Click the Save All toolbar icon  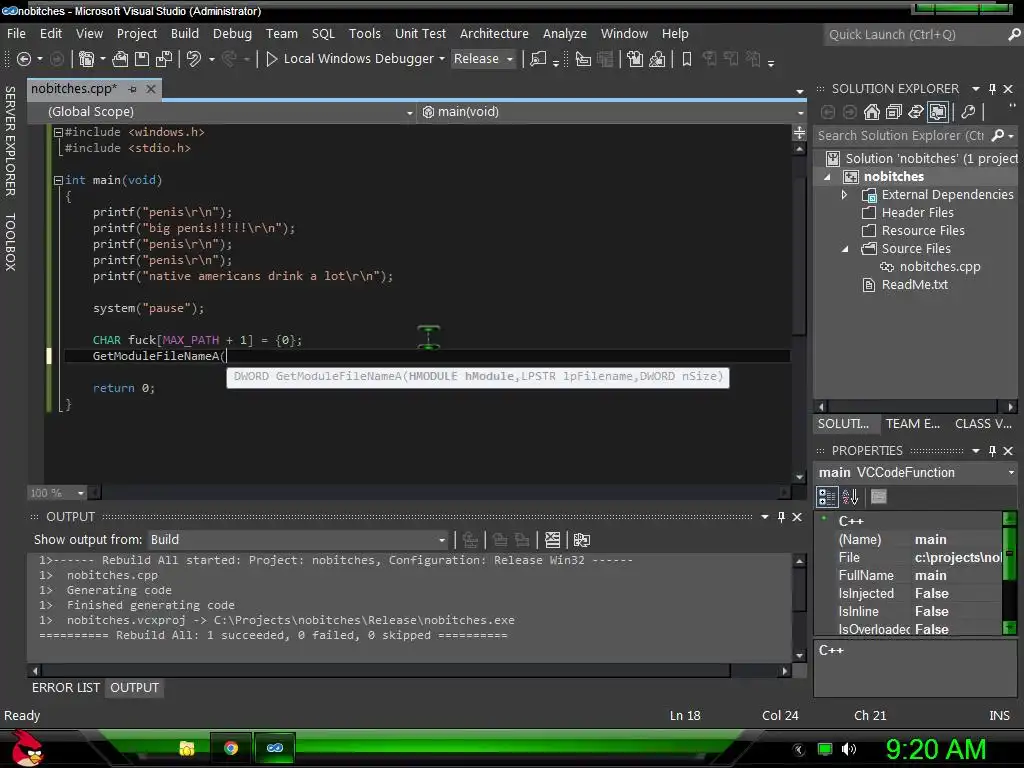click(164, 59)
